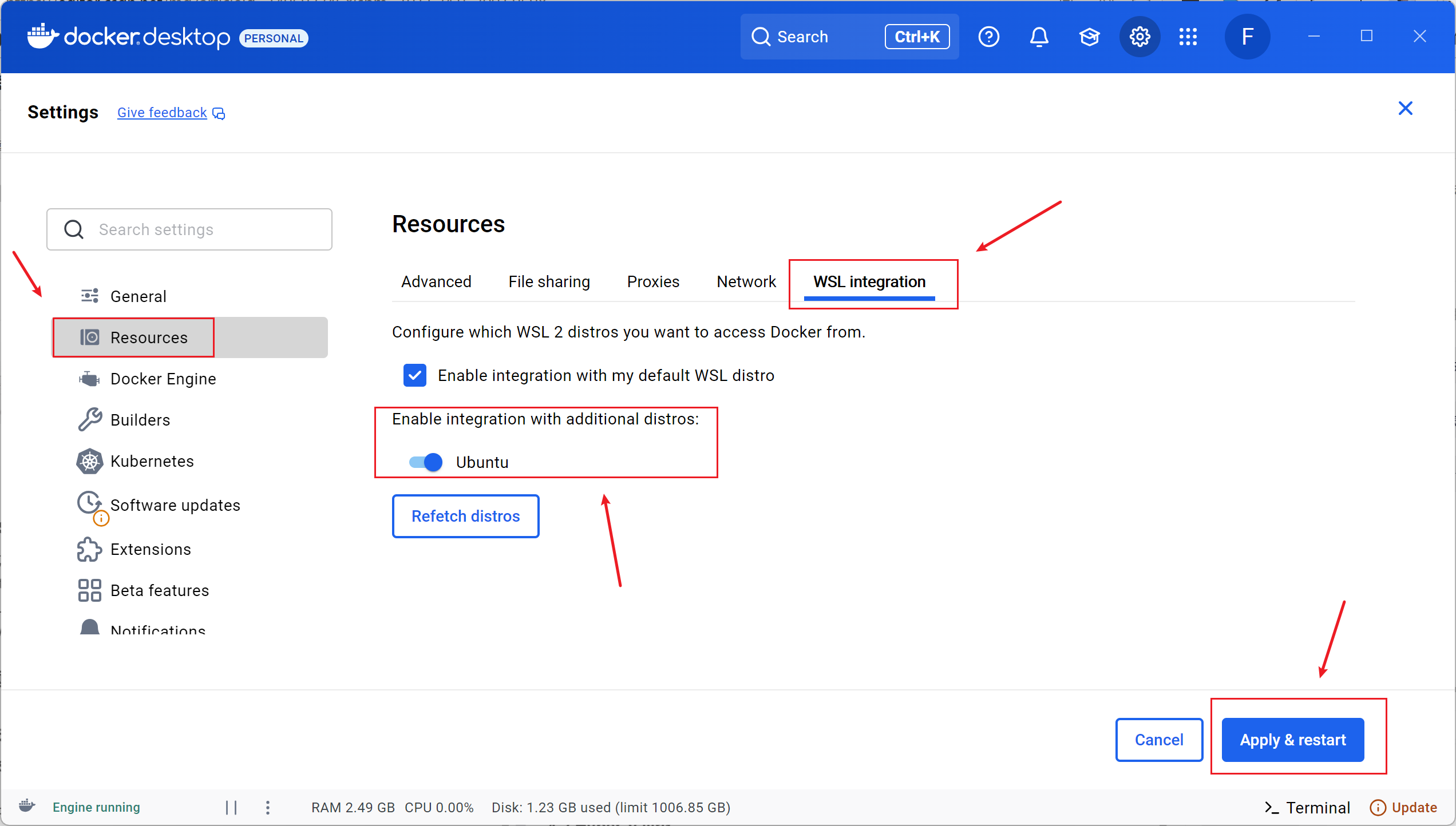Click the Notifications bell sidebar icon
Image resolution: width=1456 pixels, height=826 pixels.
(90, 627)
